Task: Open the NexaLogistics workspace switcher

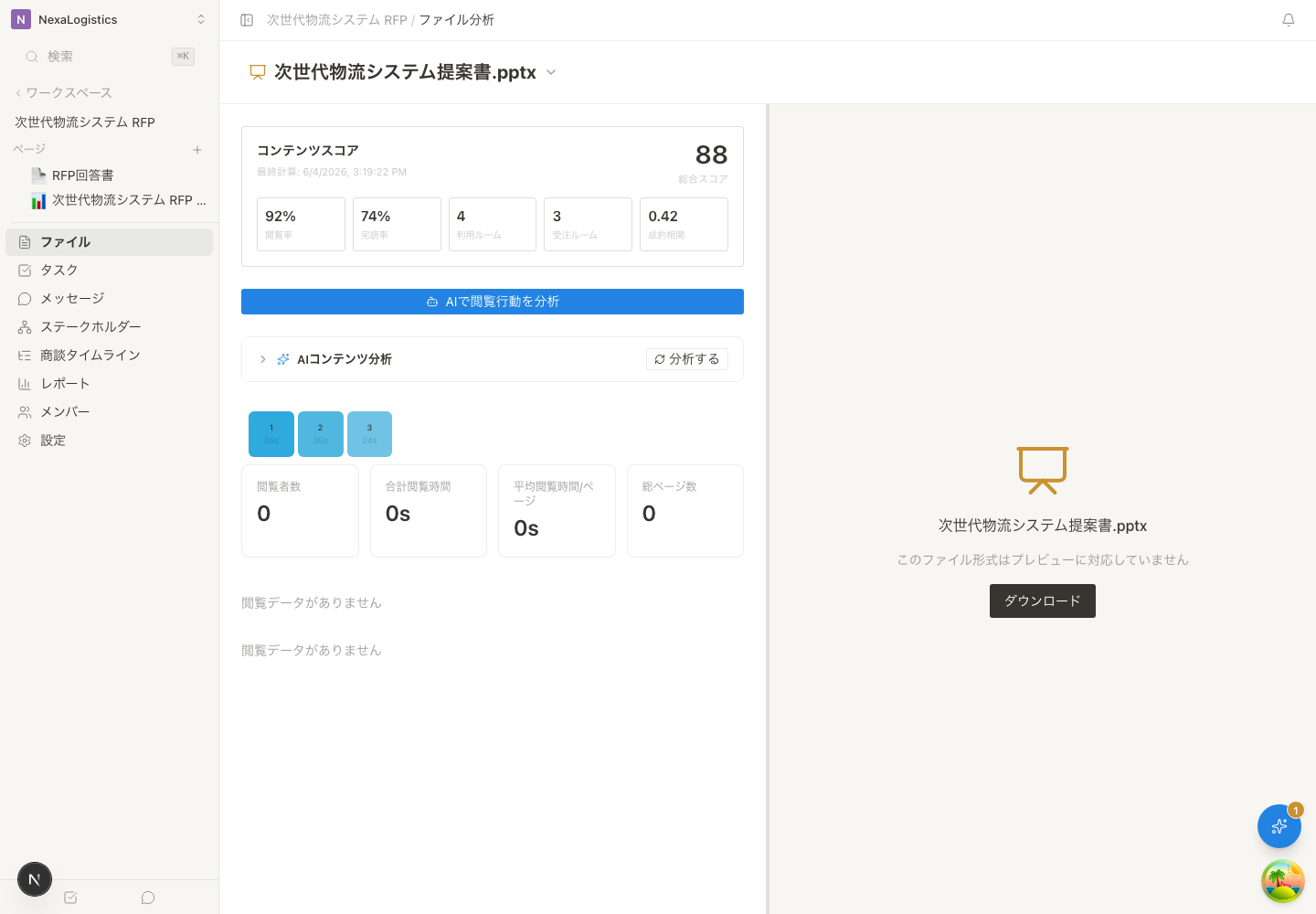Action: coord(109,19)
